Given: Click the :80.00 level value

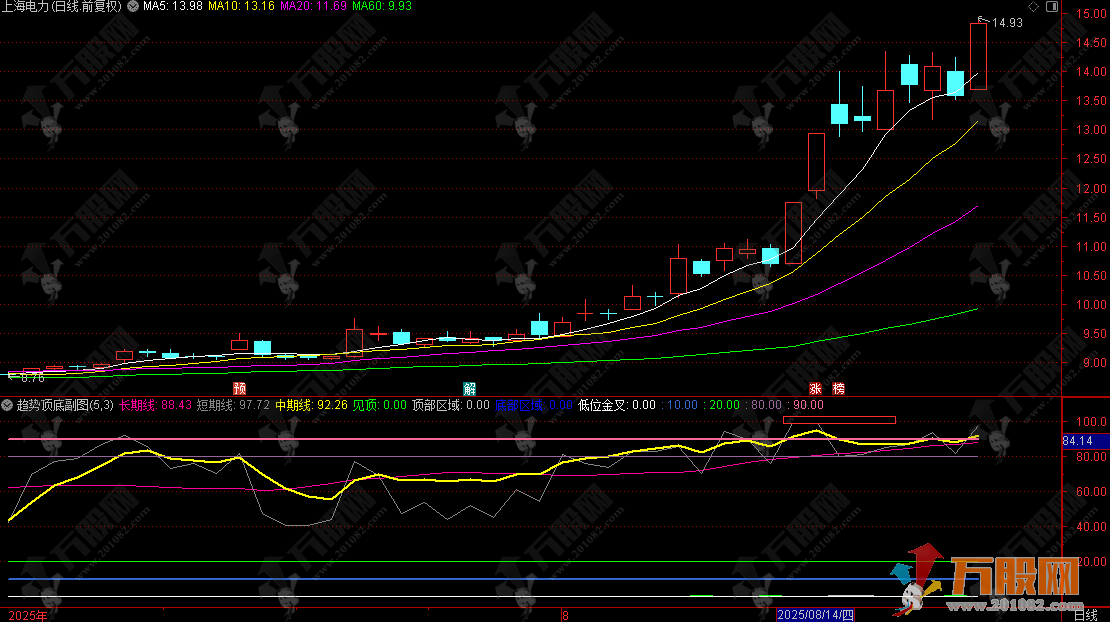Looking at the screenshot, I should (763, 405).
